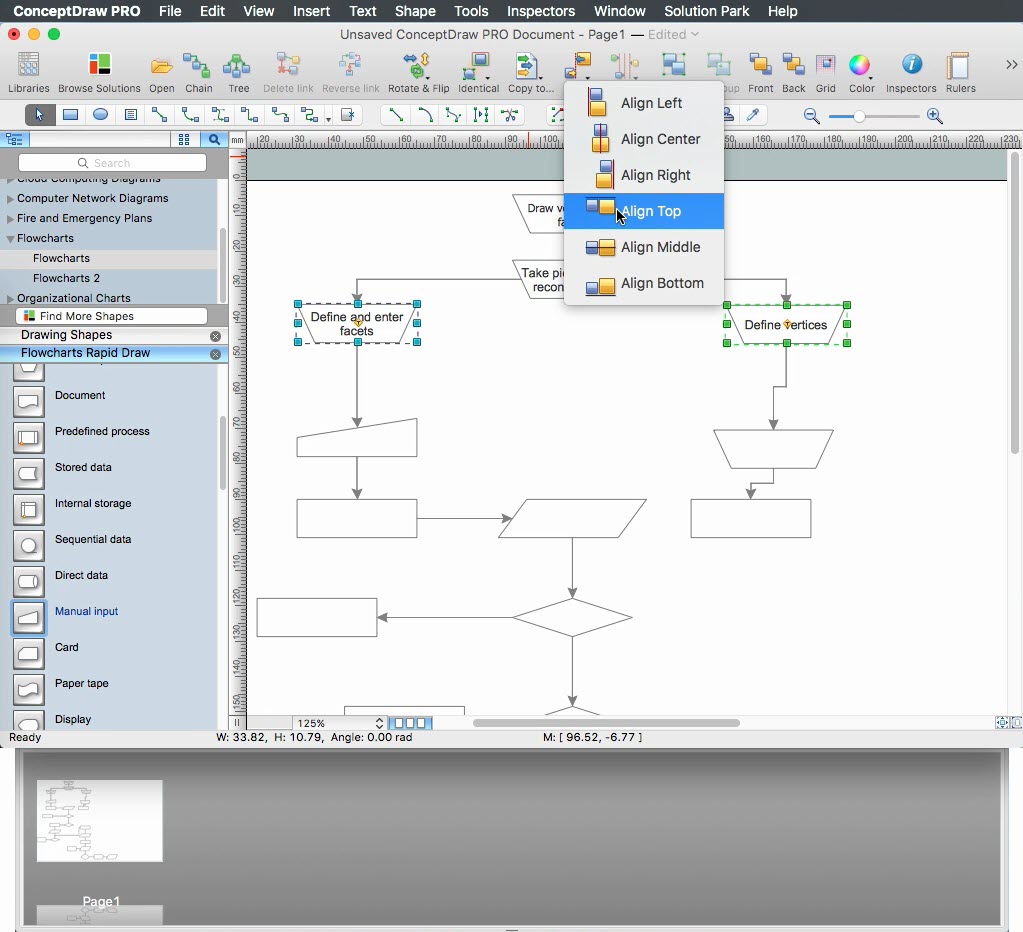Viewport: 1023px width, 932px height.
Task: Select the ellipse drawing tool
Action: pos(101,115)
